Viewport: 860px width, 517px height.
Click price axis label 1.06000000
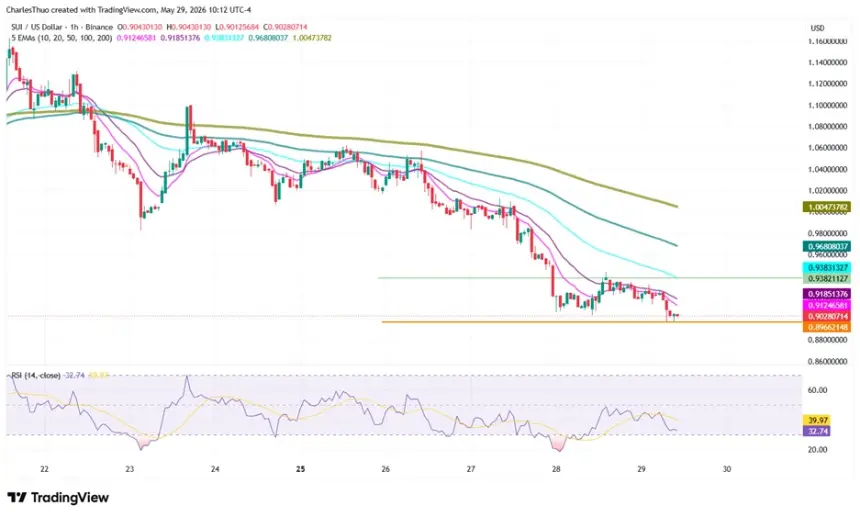click(x=828, y=148)
